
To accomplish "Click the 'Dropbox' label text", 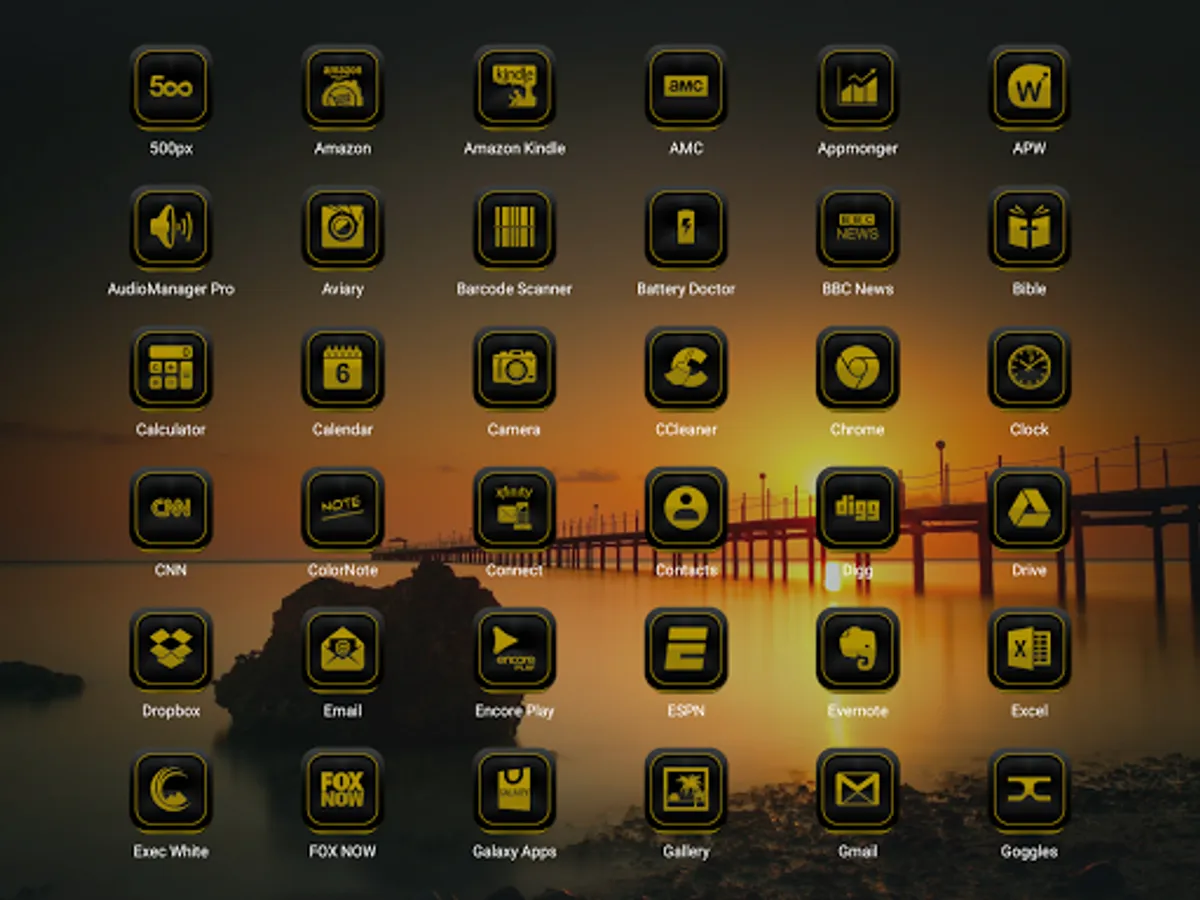I will point(171,711).
